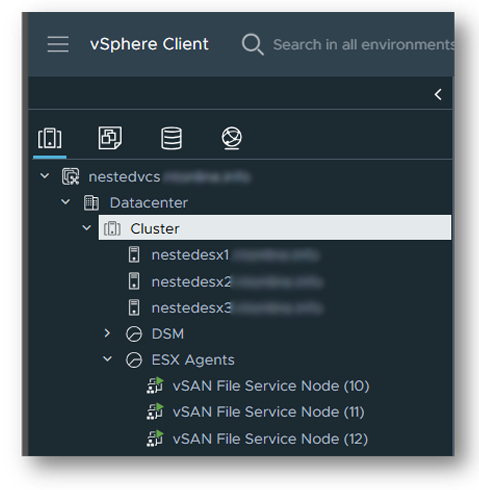
Task: Click the nestedesx1 host icon
Action: pyautogui.click(x=134, y=255)
